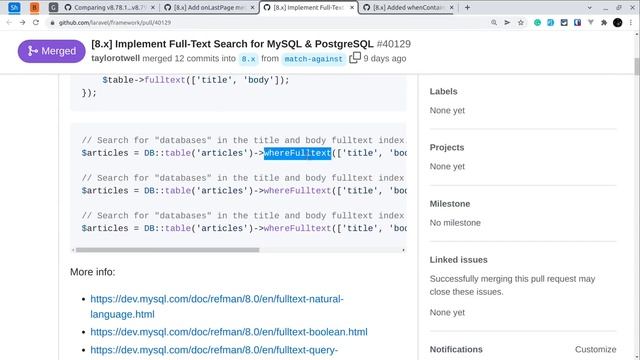
Task: Open the match-against branch link
Action: tap(313, 59)
